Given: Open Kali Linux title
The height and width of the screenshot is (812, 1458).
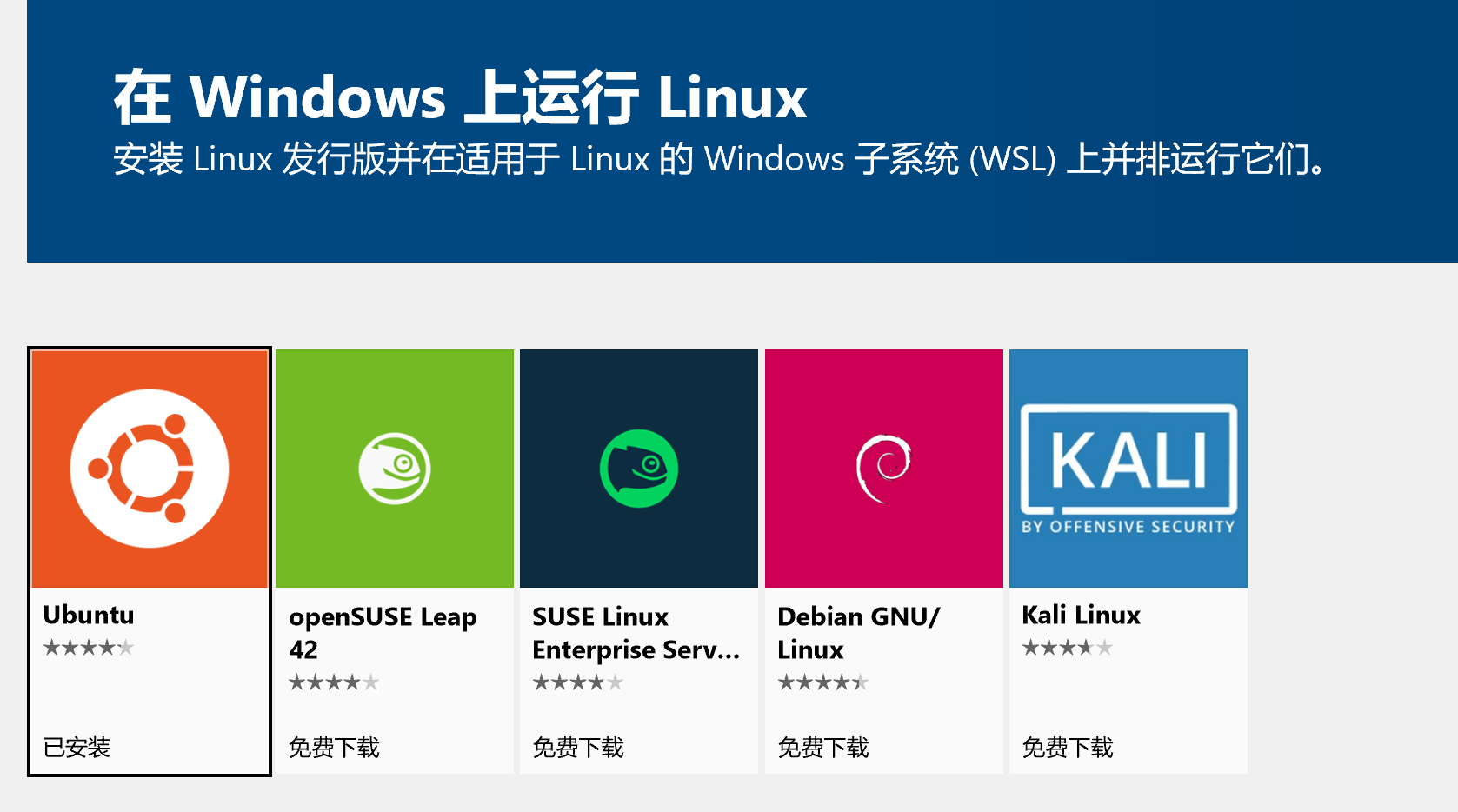Looking at the screenshot, I should click(x=1081, y=615).
